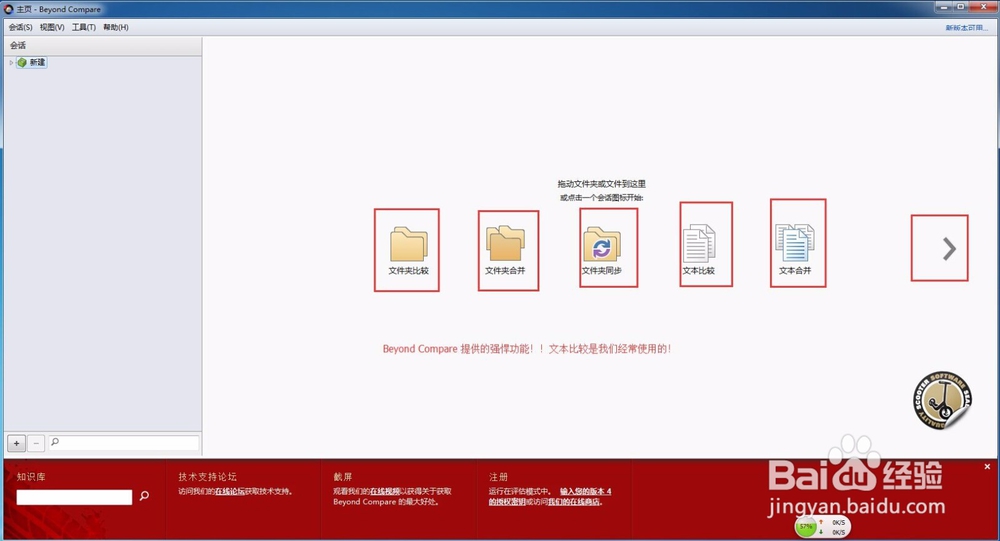Open the 会话(S) menu
This screenshot has width=1000, height=541.
pos(20,27)
